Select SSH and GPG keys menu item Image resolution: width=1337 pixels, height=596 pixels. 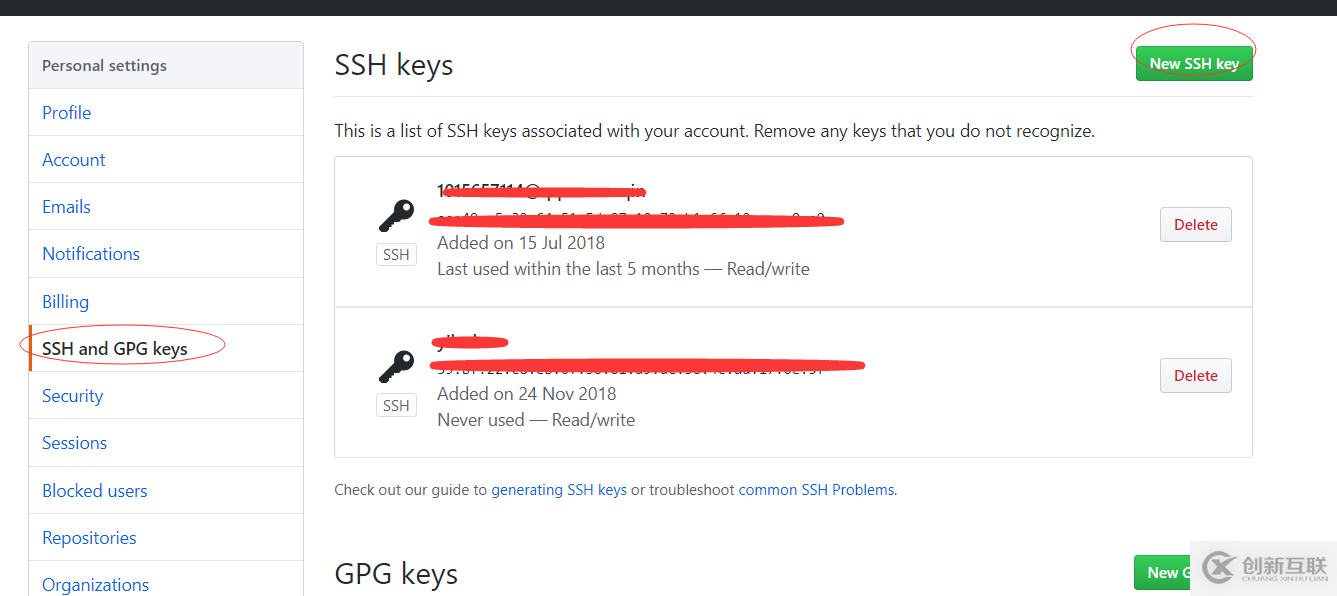tap(115, 349)
